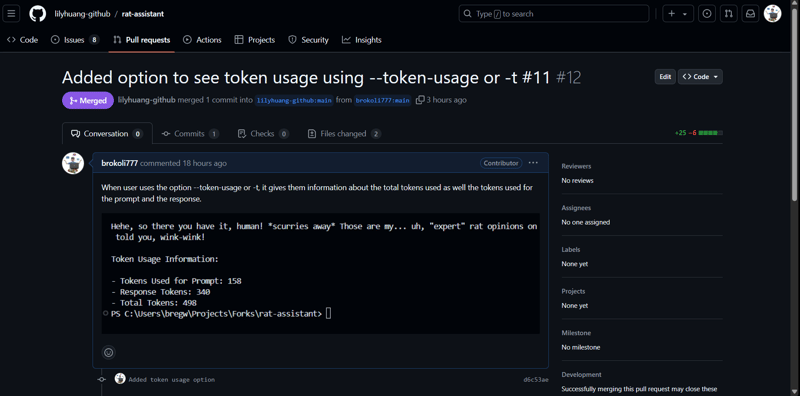
Task: Click the Milestone sidebar heading
Action: point(576,333)
